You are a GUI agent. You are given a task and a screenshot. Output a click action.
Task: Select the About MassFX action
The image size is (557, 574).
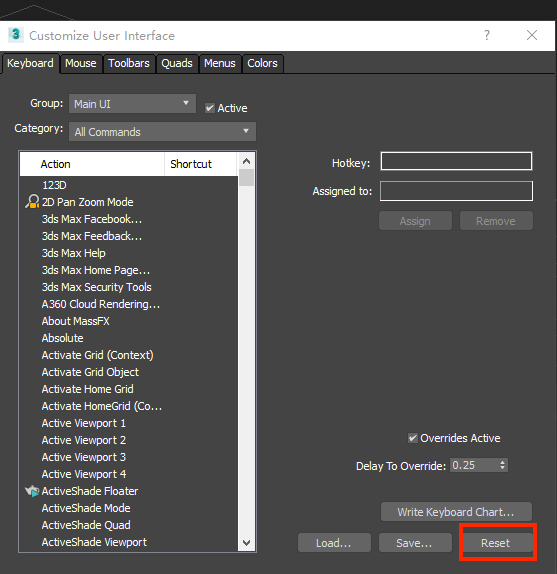pyautogui.click(x=75, y=321)
